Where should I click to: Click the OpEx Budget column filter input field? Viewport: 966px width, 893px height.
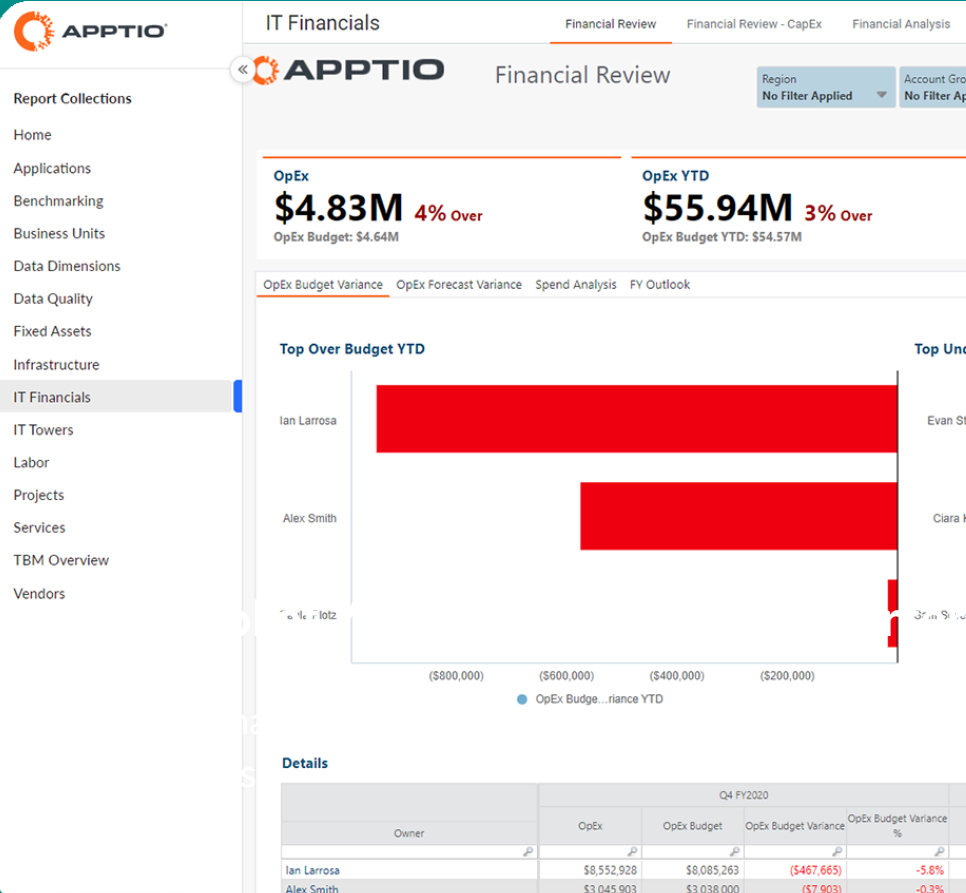[692, 852]
